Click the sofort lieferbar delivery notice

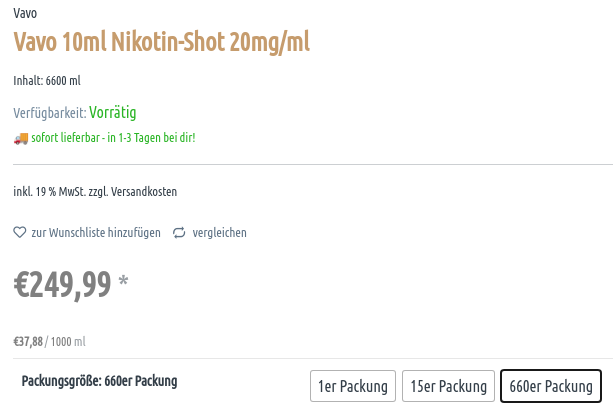click(x=113, y=138)
